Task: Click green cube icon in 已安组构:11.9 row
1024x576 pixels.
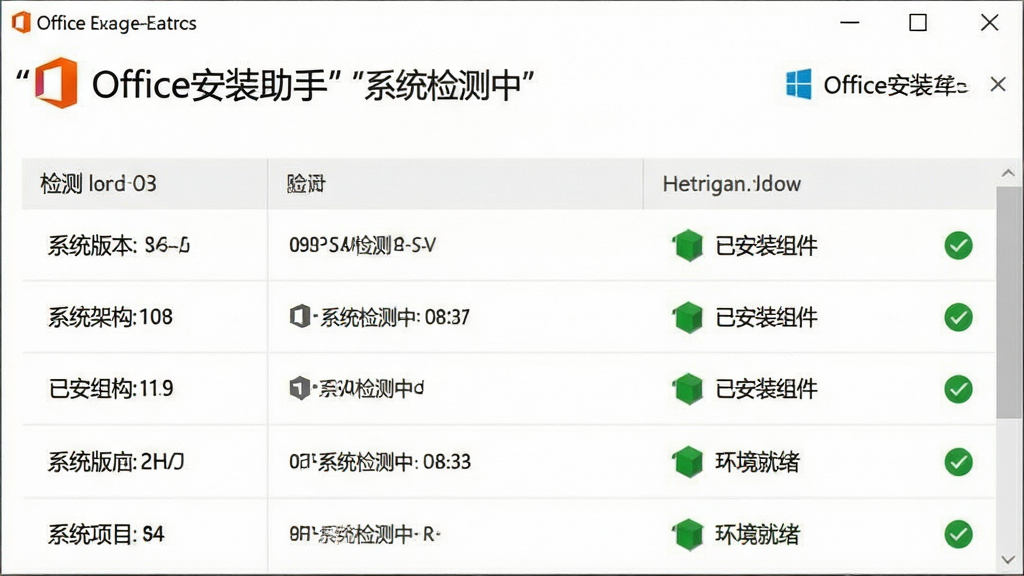Action: pyautogui.click(x=688, y=389)
